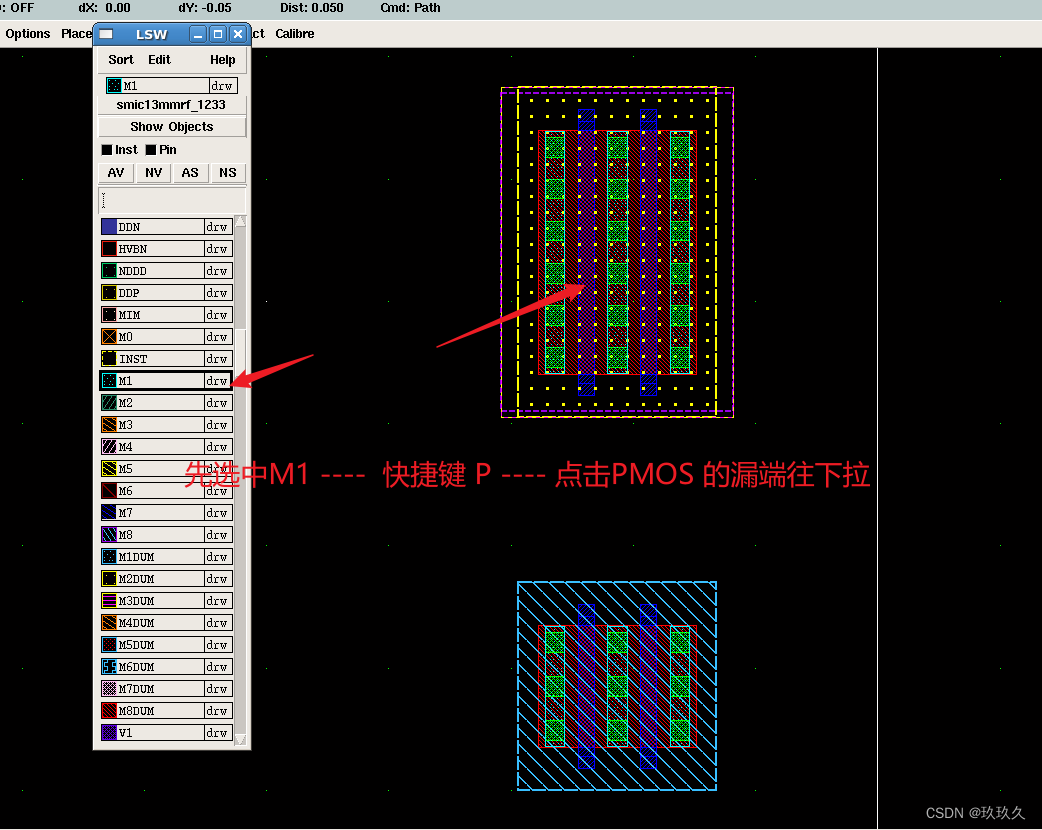Screen dimensions: 1042x830
Task: Click the layer list scroll-down arrow
Action: (x=241, y=739)
